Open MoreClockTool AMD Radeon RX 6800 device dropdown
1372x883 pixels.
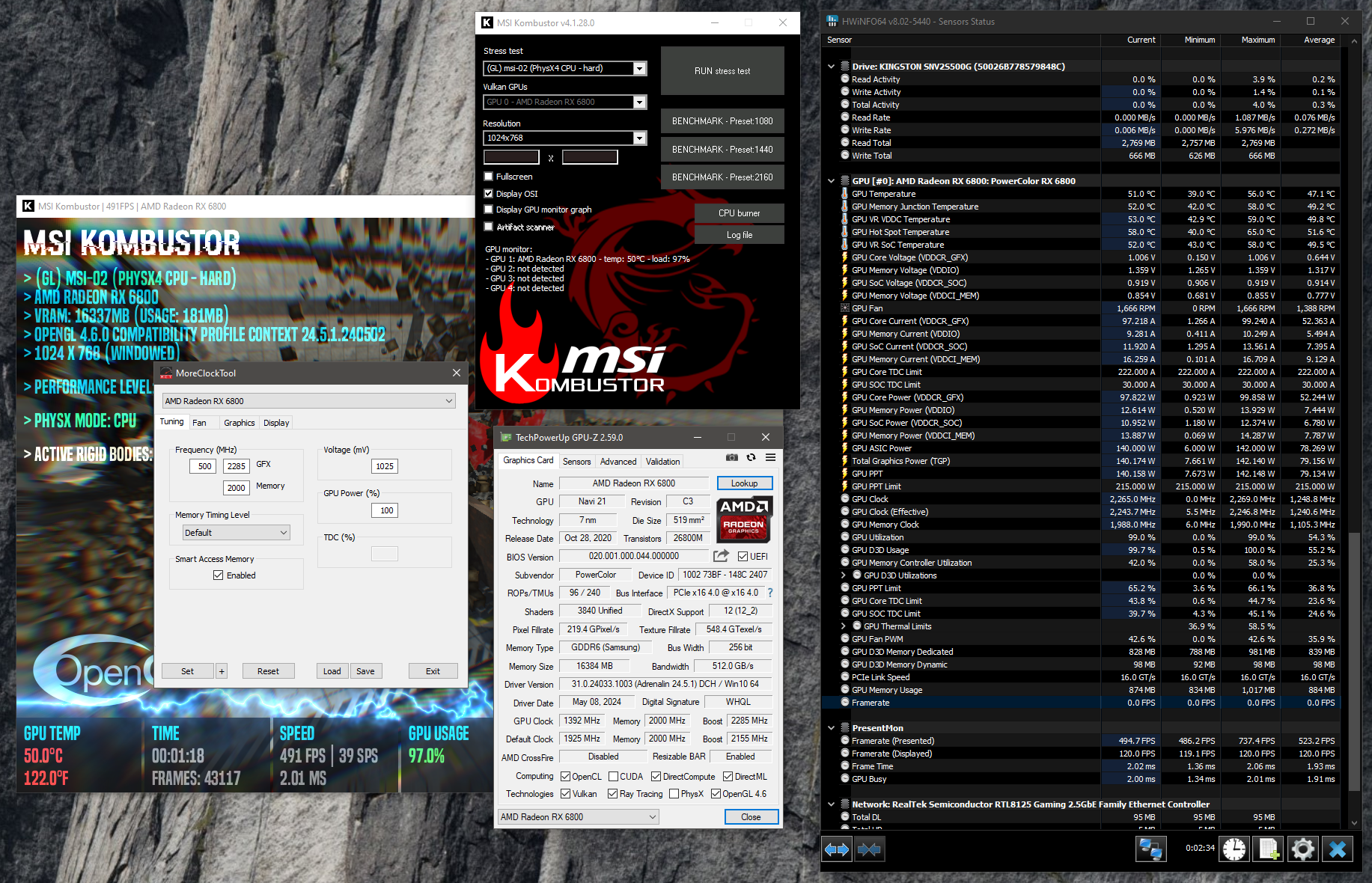[x=309, y=401]
